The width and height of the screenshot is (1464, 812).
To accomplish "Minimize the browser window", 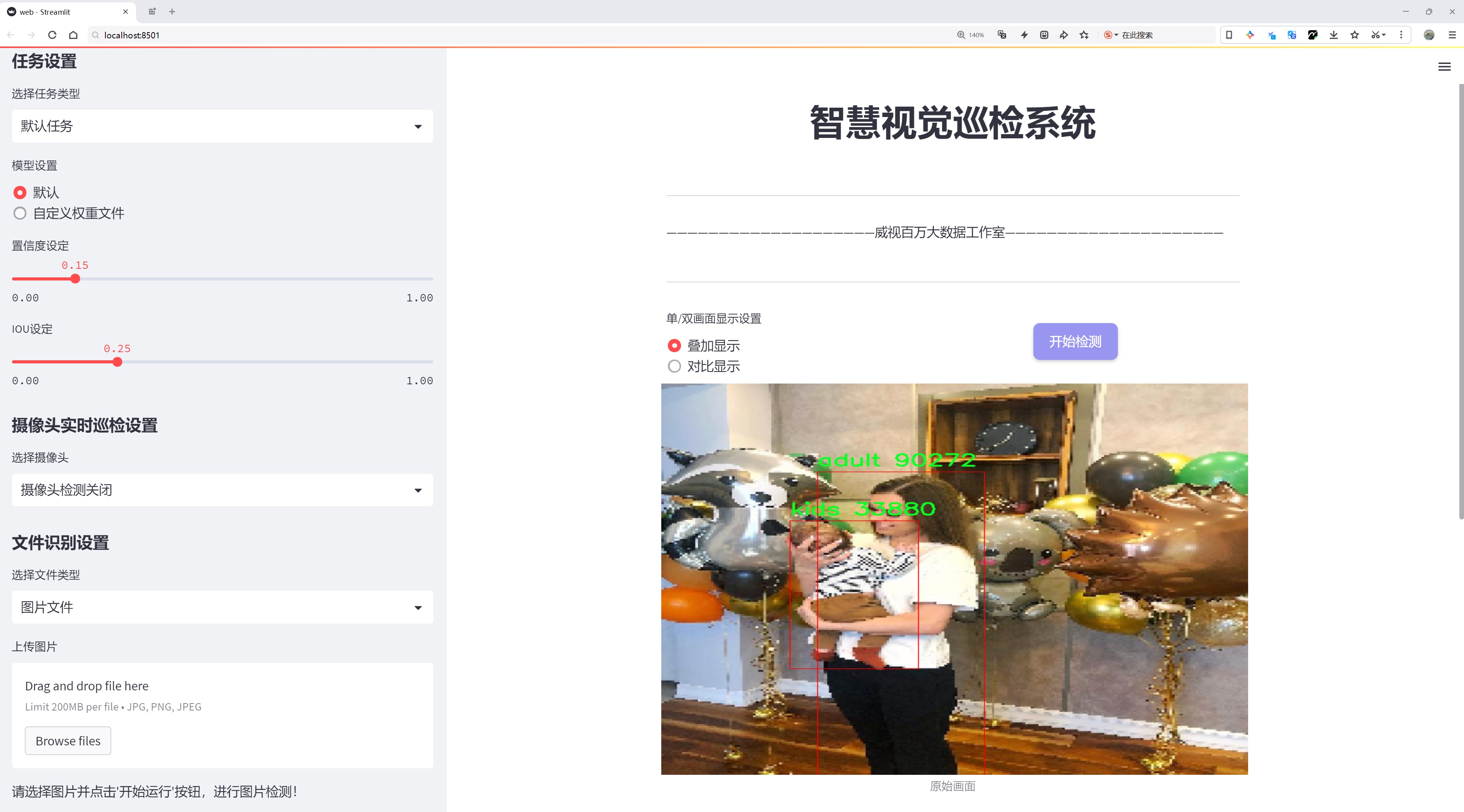I will [x=1405, y=11].
